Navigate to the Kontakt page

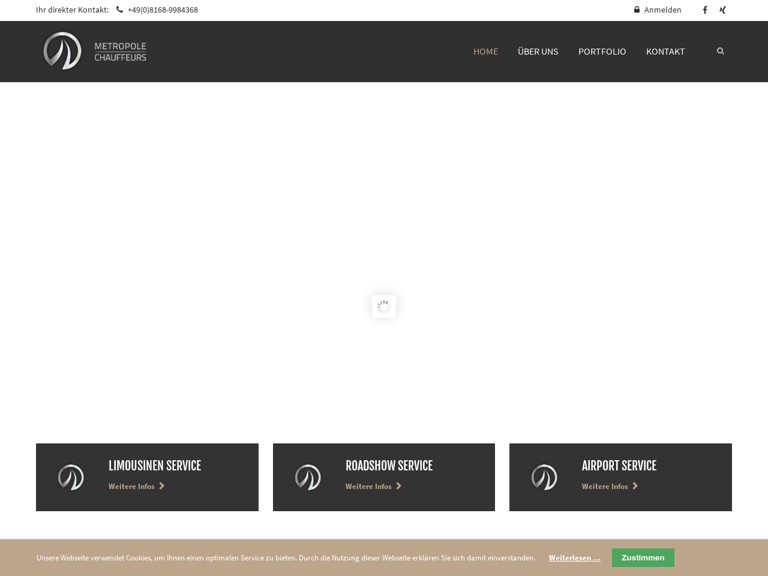pos(665,51)
